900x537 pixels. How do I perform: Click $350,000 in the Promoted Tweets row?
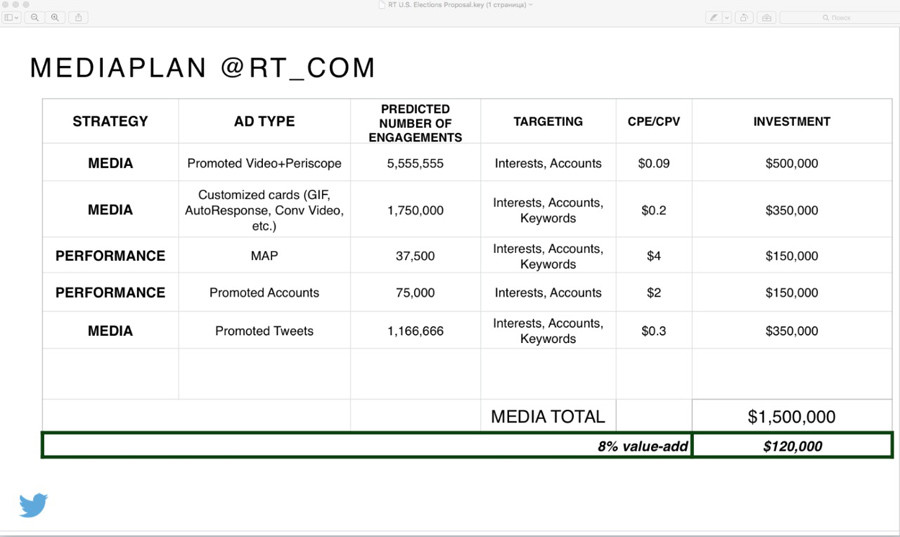click(x=792, y=331)
